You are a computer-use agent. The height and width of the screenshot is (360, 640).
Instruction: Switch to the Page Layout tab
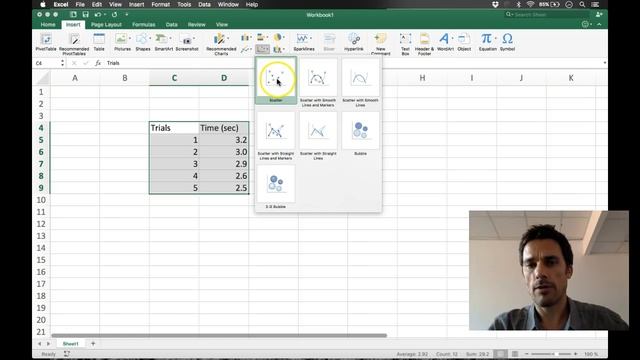click(x=106, y=24)
